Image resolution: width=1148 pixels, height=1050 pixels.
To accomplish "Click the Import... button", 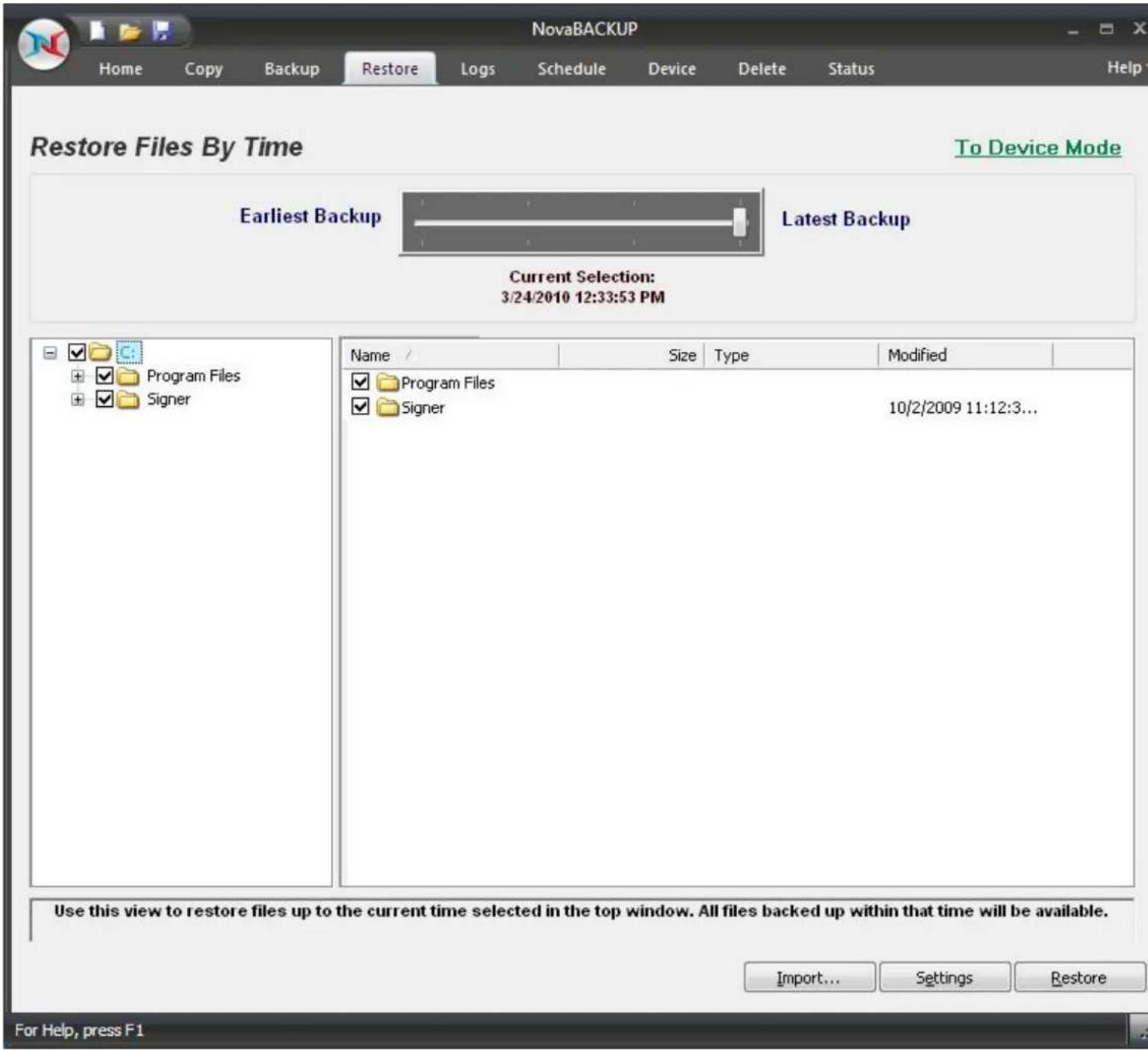I will [x=810, y=978].
